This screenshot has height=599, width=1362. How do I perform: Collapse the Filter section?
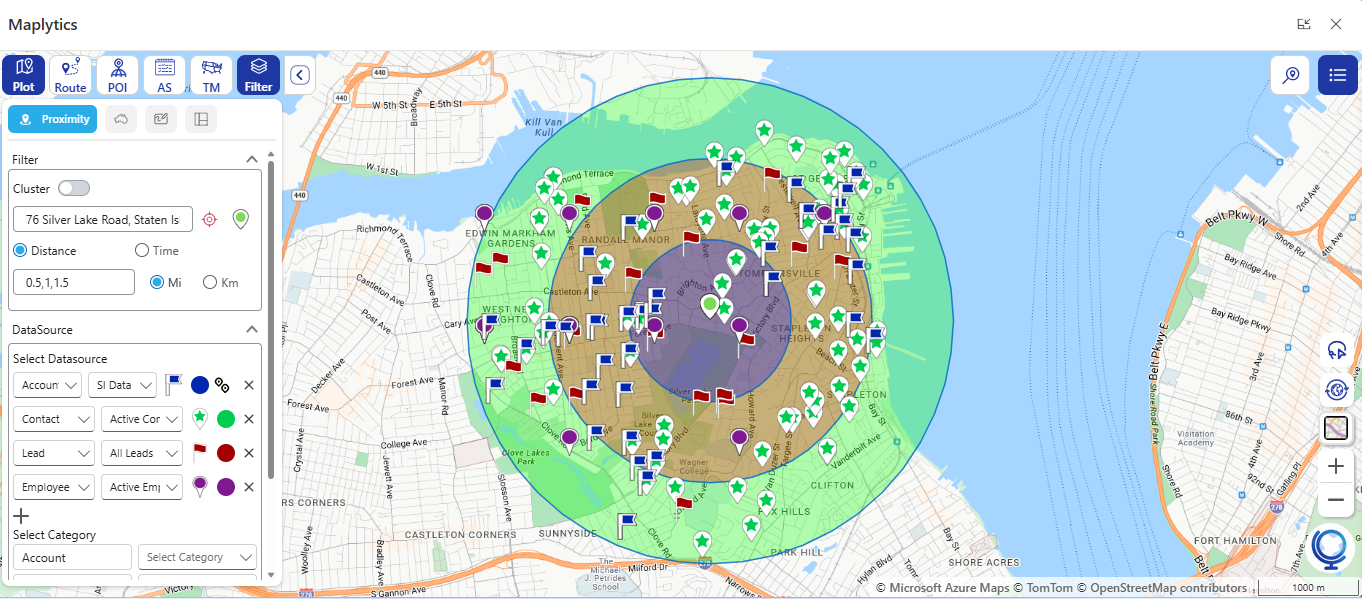coord(252,159)
